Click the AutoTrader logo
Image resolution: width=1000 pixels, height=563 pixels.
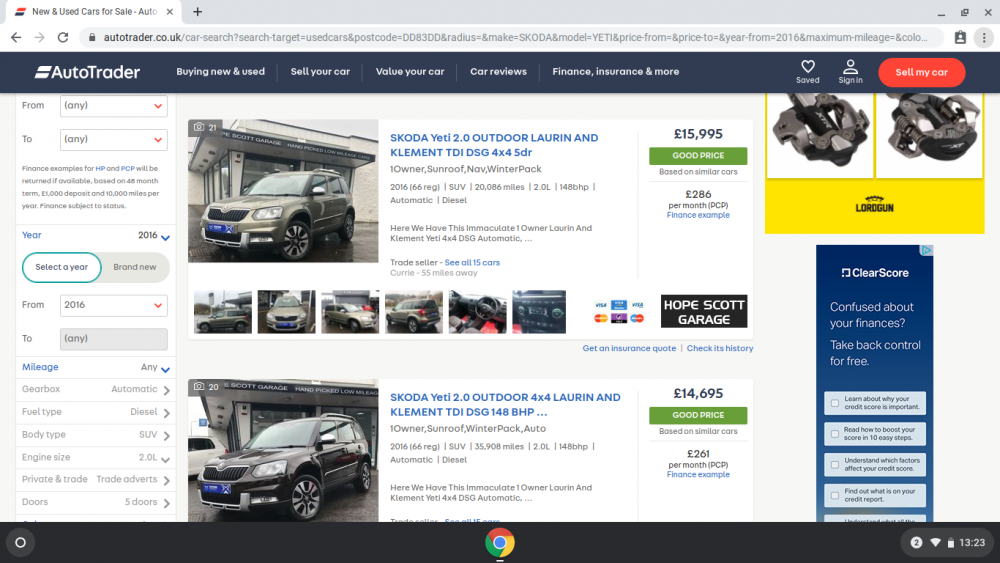(x=87, y=72)
